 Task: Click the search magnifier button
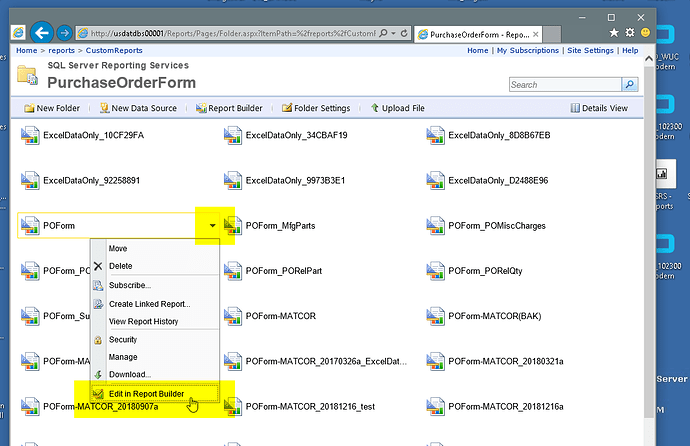630,84
